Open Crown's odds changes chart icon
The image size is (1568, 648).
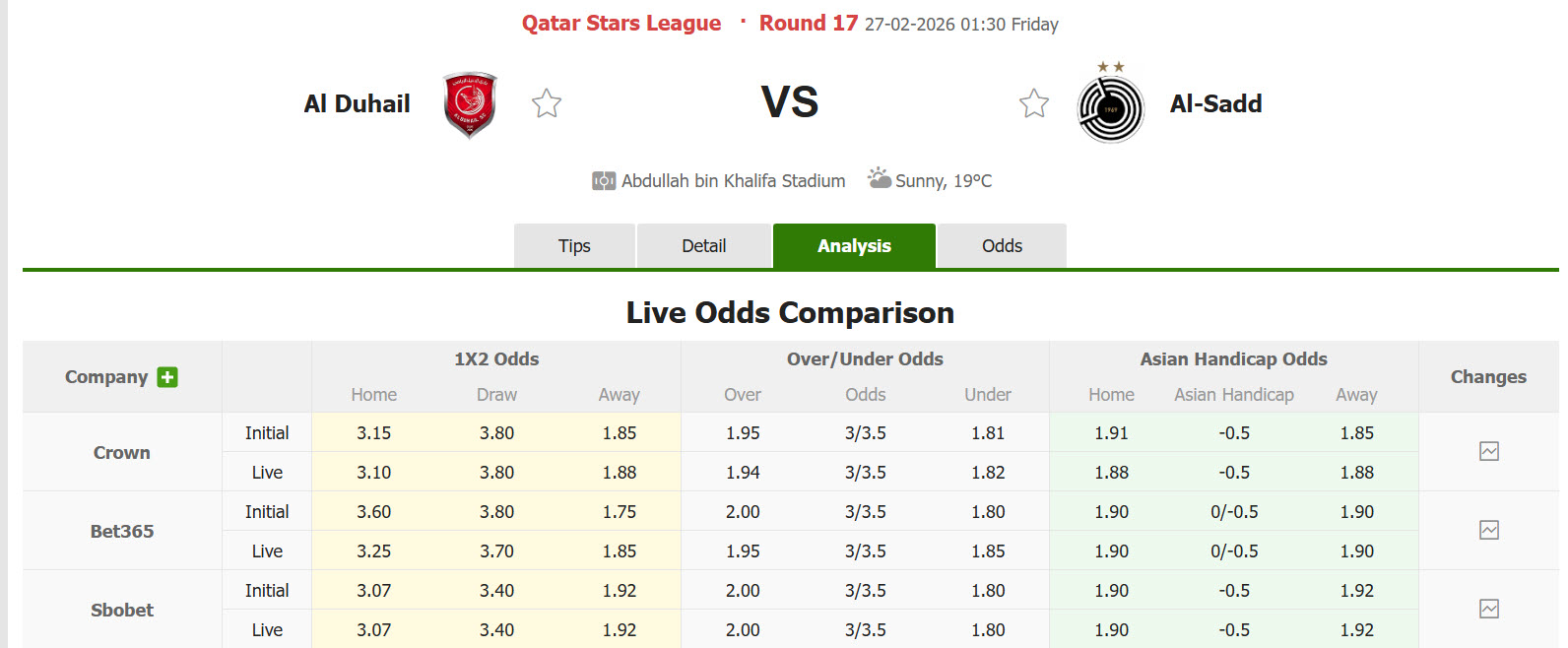pyautogui.click(x=1488, y=451)
